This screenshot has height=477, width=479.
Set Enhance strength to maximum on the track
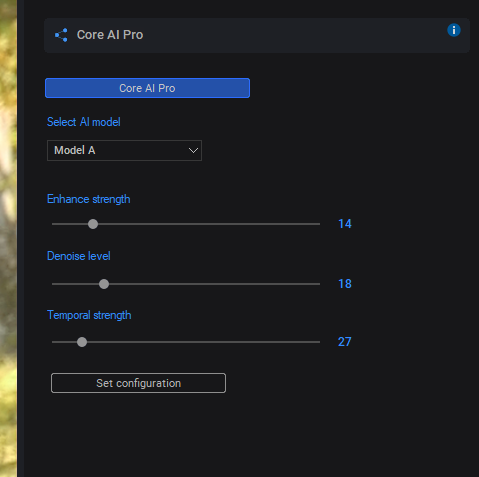(x=319, y=224)
